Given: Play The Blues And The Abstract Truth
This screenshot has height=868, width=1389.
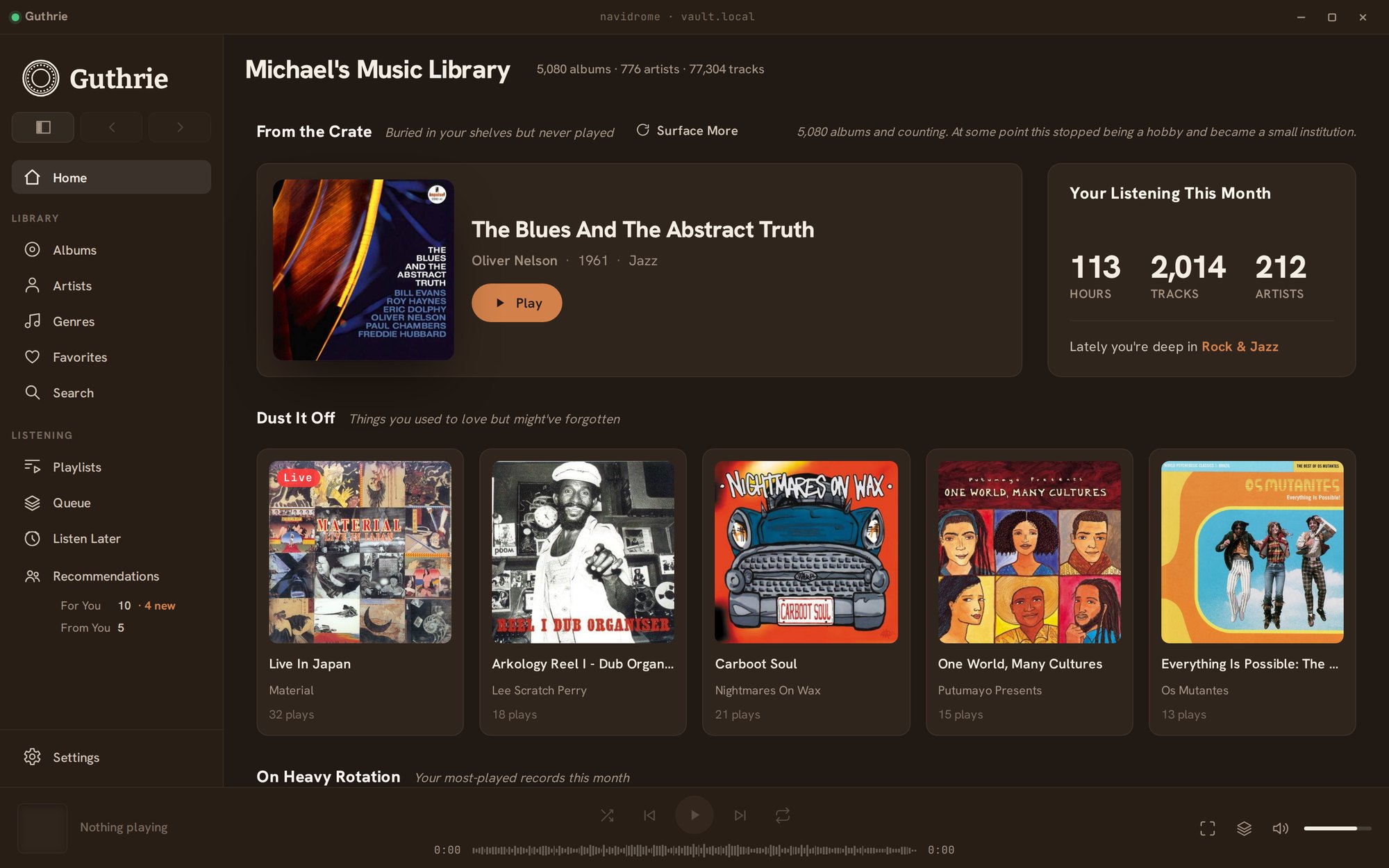Looking at the screenshot, I should (517, 303).
